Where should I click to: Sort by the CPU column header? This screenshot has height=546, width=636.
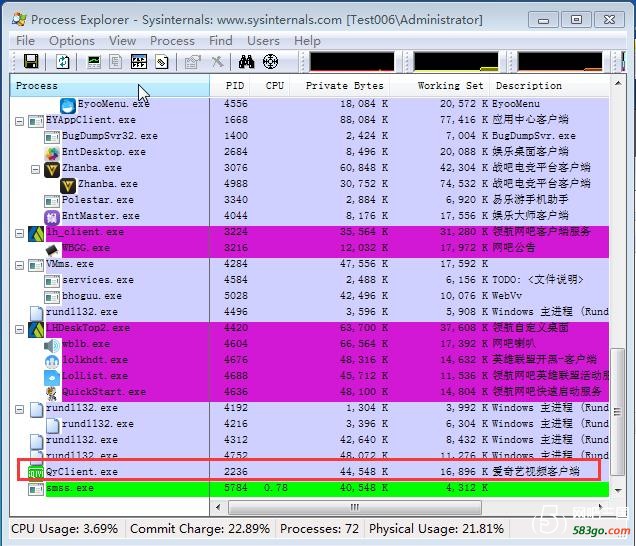click(x=270, y=86)
